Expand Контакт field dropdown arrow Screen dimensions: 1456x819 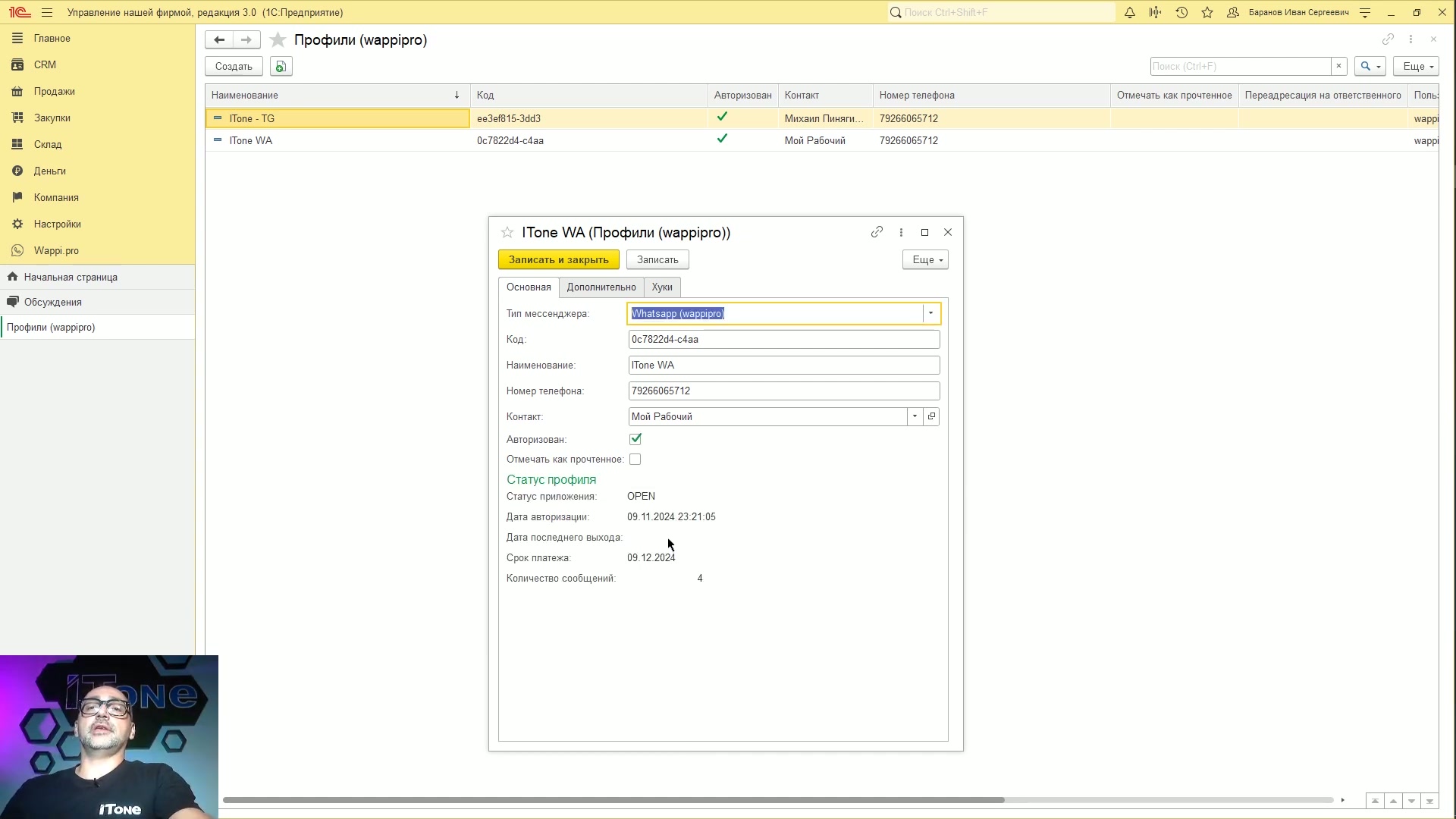pyautogui.click(x=915, y=416)
